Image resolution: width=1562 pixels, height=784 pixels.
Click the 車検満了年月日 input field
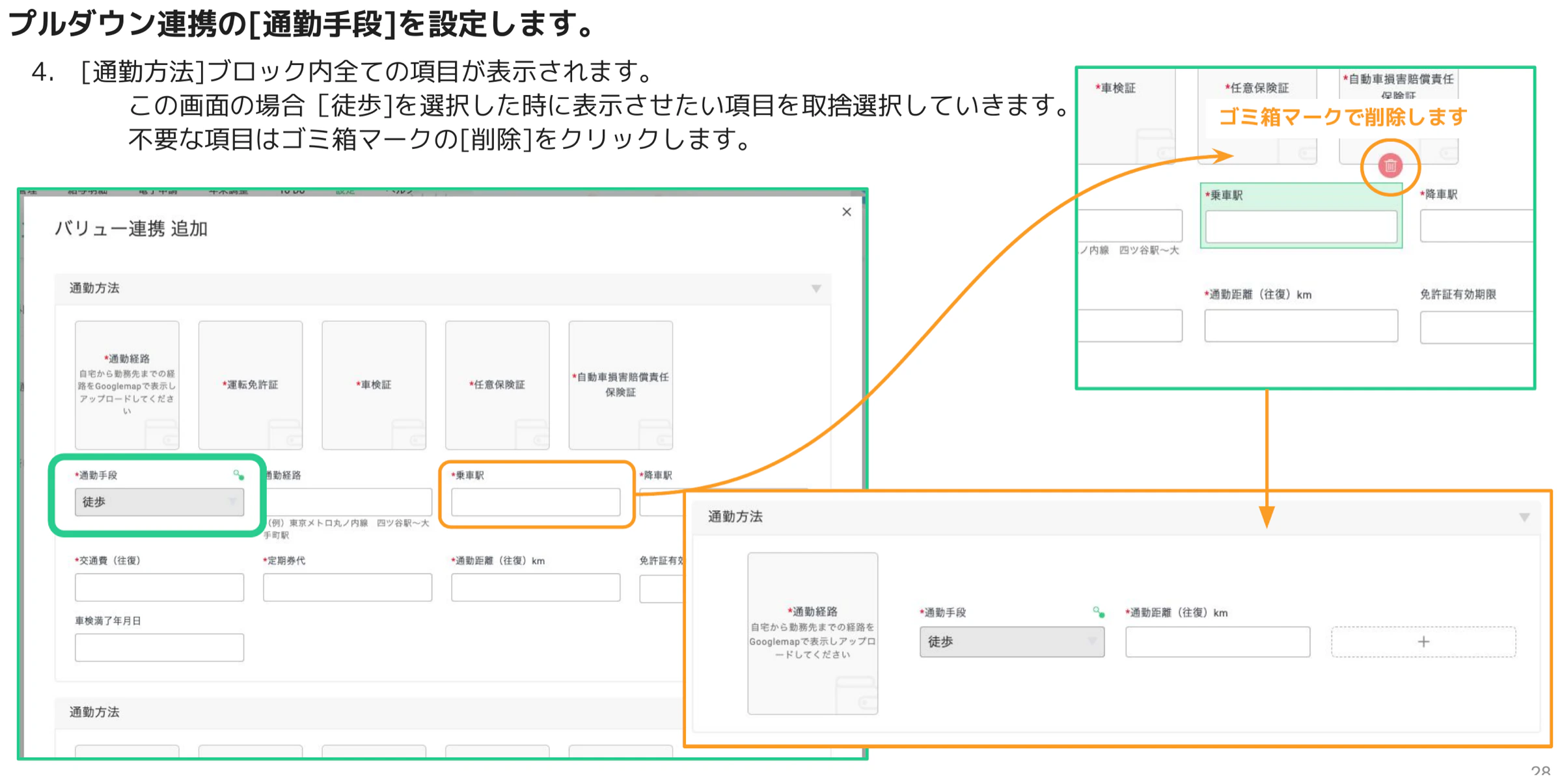coord(159,647)
